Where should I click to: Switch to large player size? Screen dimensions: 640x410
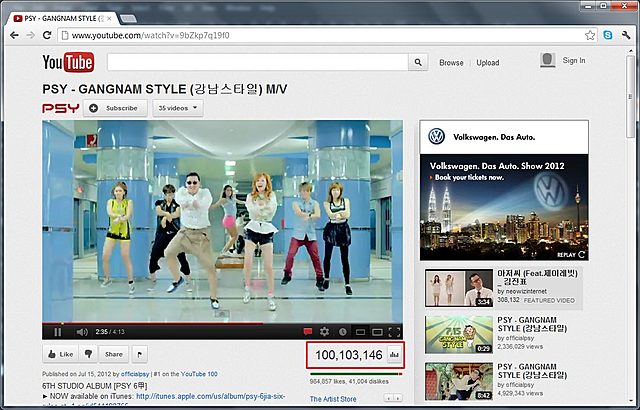[x=377, y=332]
